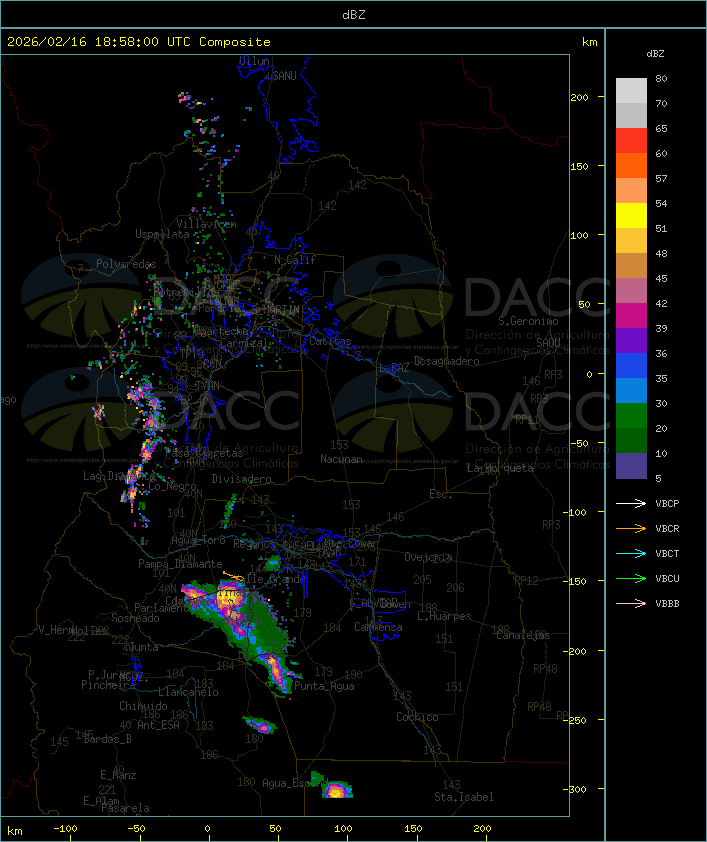707x842 pixels.
Task: Click the legend value 5
Action: point(658,478)
